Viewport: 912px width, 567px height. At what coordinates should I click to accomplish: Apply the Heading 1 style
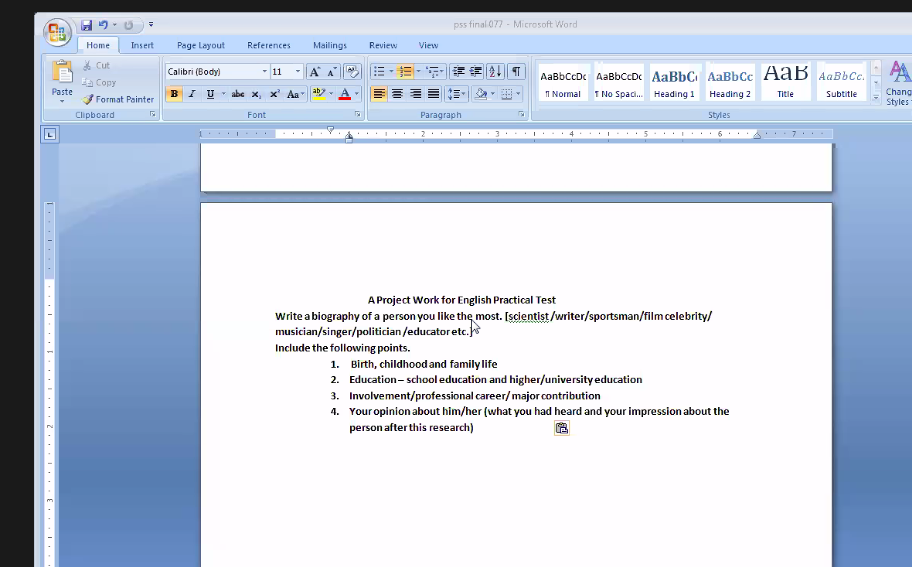[x=674, y=82]
